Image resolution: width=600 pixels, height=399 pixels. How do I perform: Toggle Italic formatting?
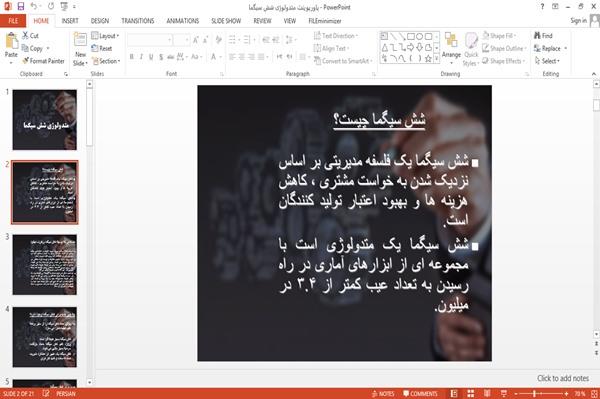(141, 57)
